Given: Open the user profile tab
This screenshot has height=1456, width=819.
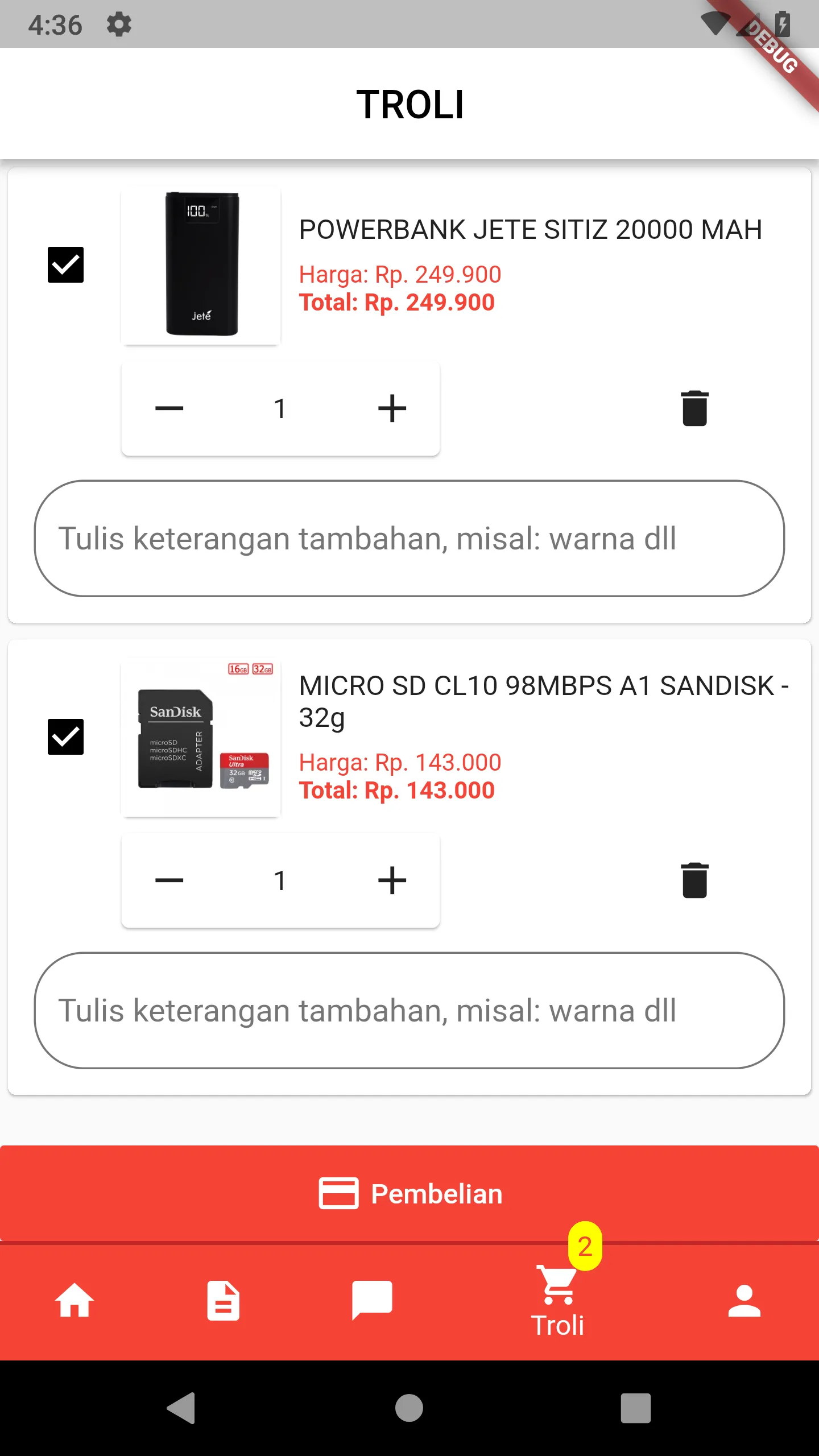Looking at the screenshot, I should 744,1300.
